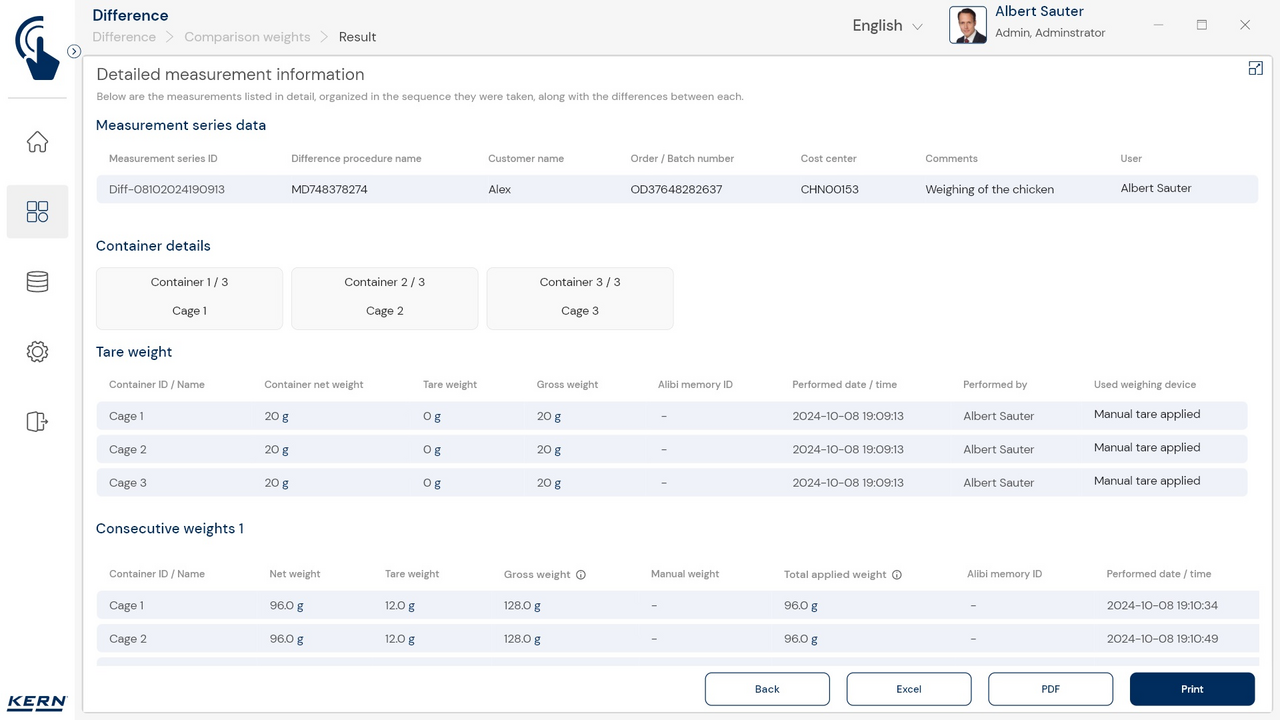Open the database sidebar icon
The width and height of the screenshot is (1280, 720).
37,282
